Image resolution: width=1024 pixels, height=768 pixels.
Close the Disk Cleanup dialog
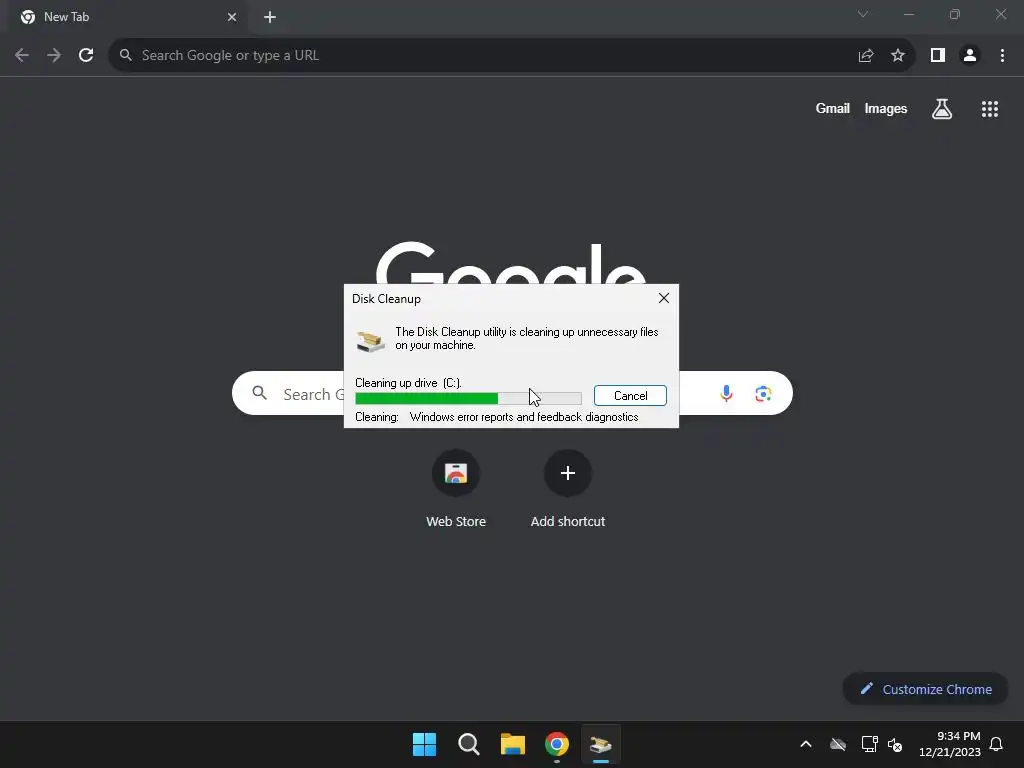[x=664, y=298]
